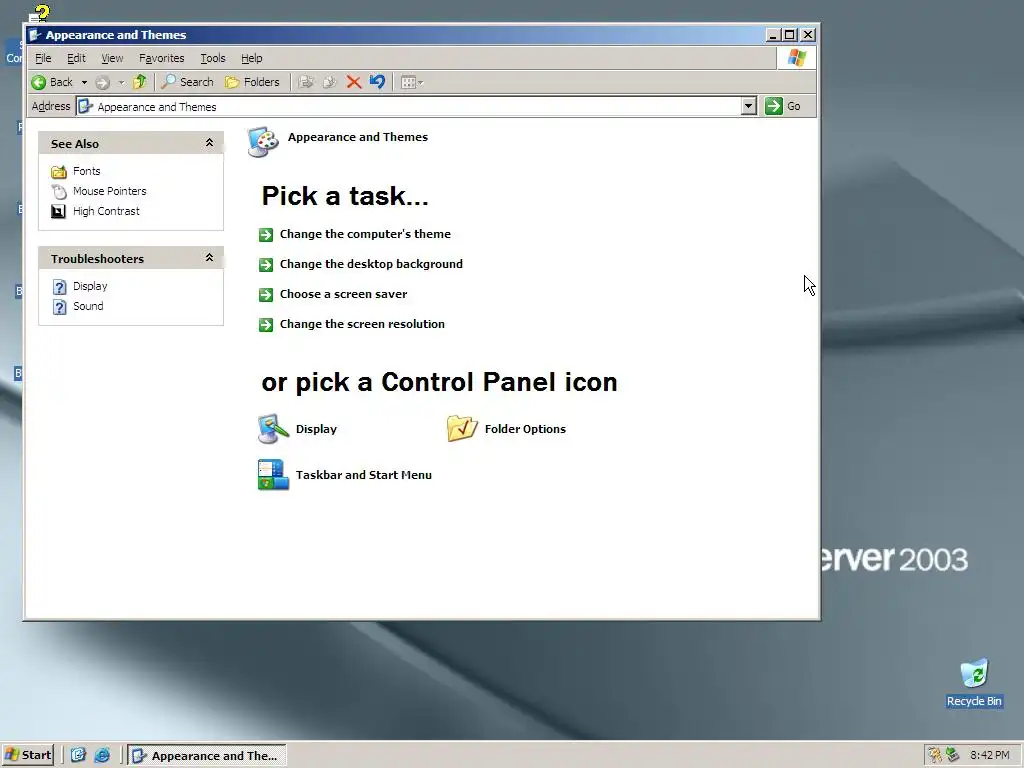Click the second system tray icon

point(953,755)
